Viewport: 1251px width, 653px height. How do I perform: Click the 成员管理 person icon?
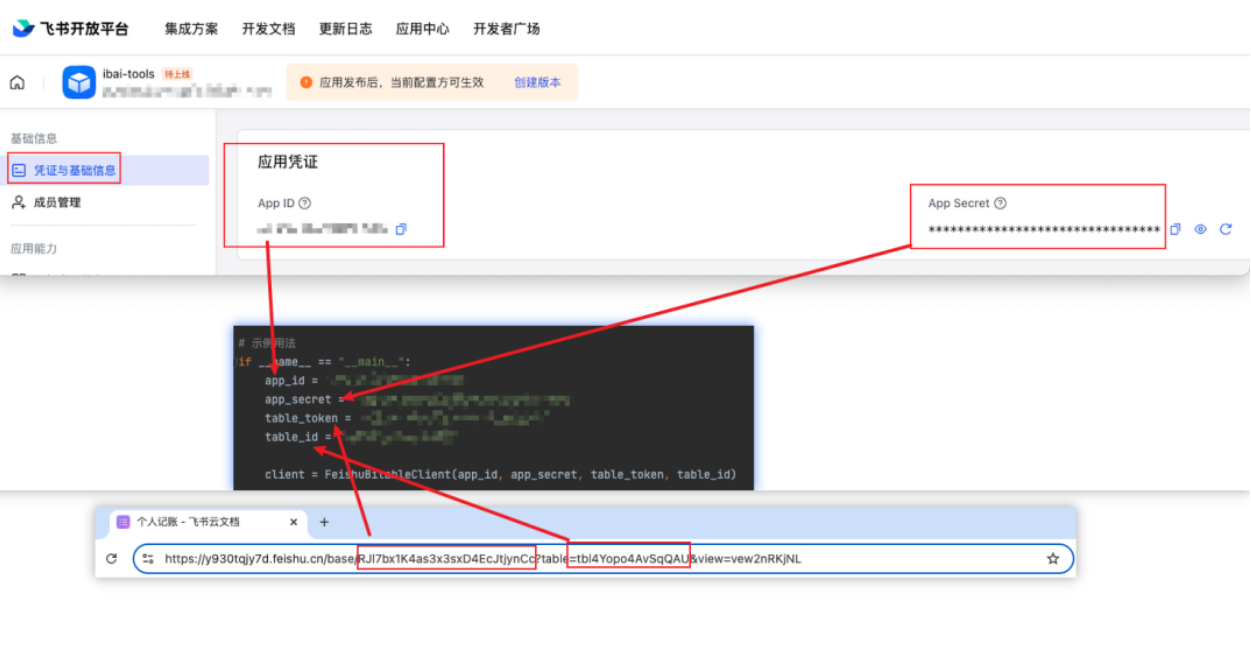pyautogui.click(x=18, y=202)
